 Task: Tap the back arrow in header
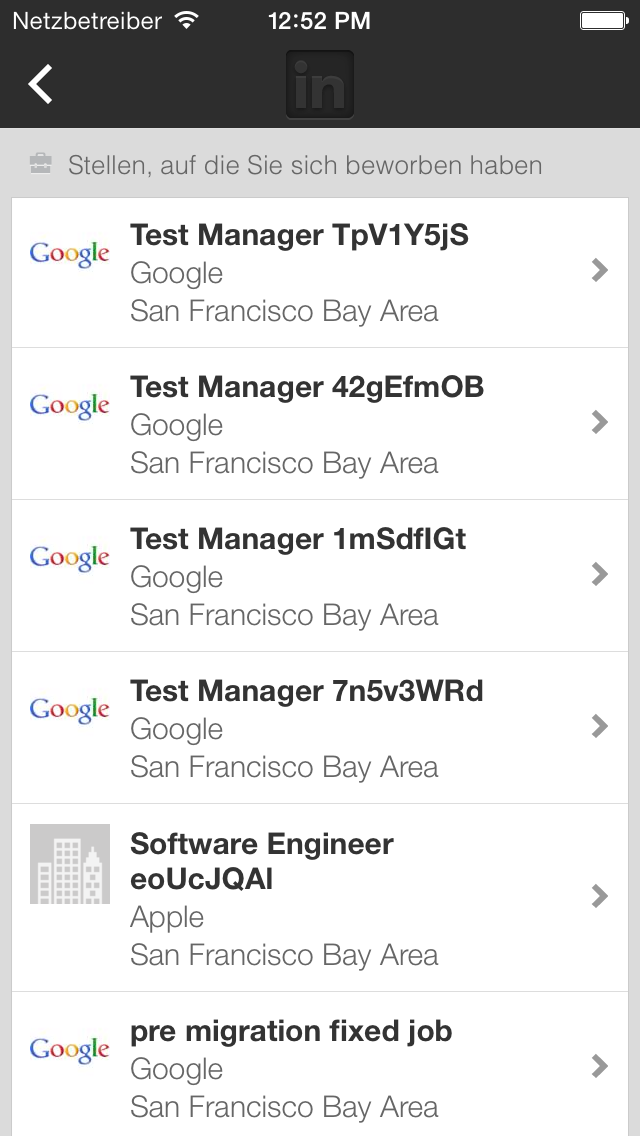(41, 84)
